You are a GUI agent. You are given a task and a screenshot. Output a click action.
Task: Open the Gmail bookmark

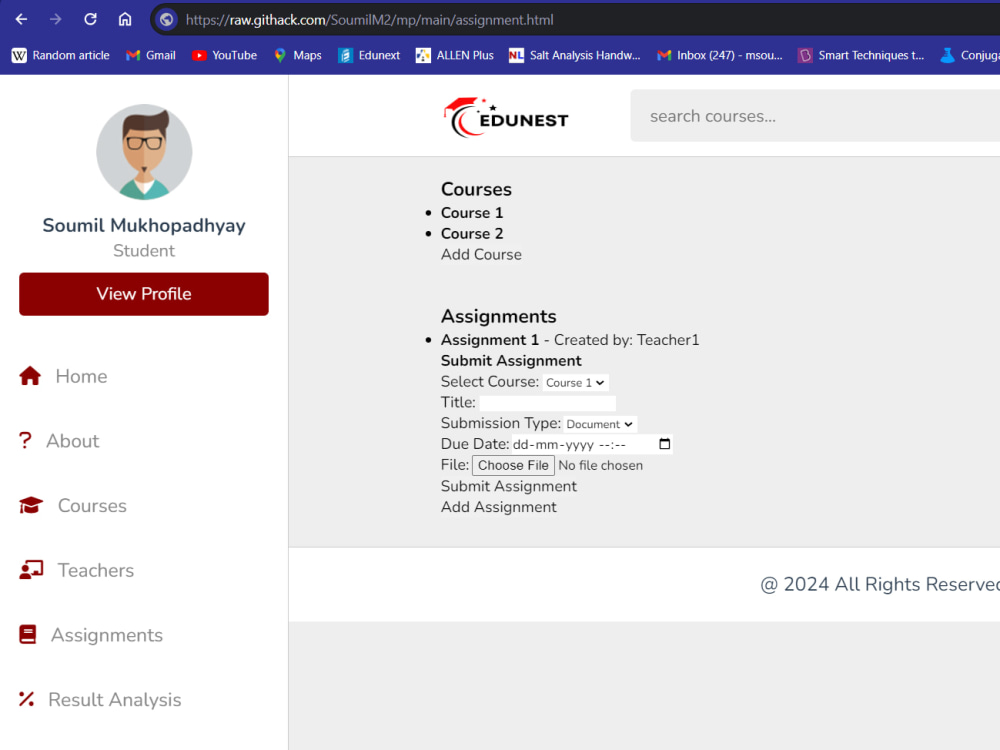[151, 55]
